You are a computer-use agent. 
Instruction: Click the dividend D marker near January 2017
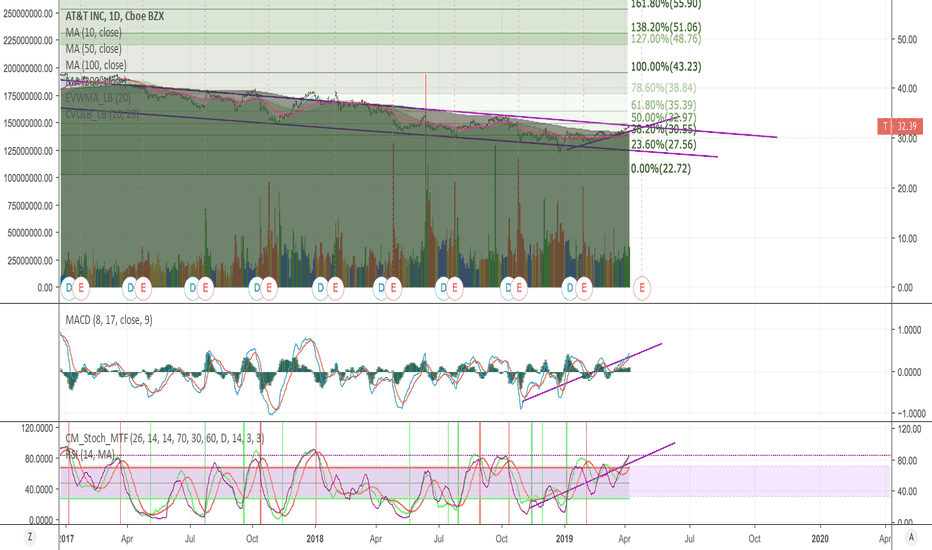69,288
